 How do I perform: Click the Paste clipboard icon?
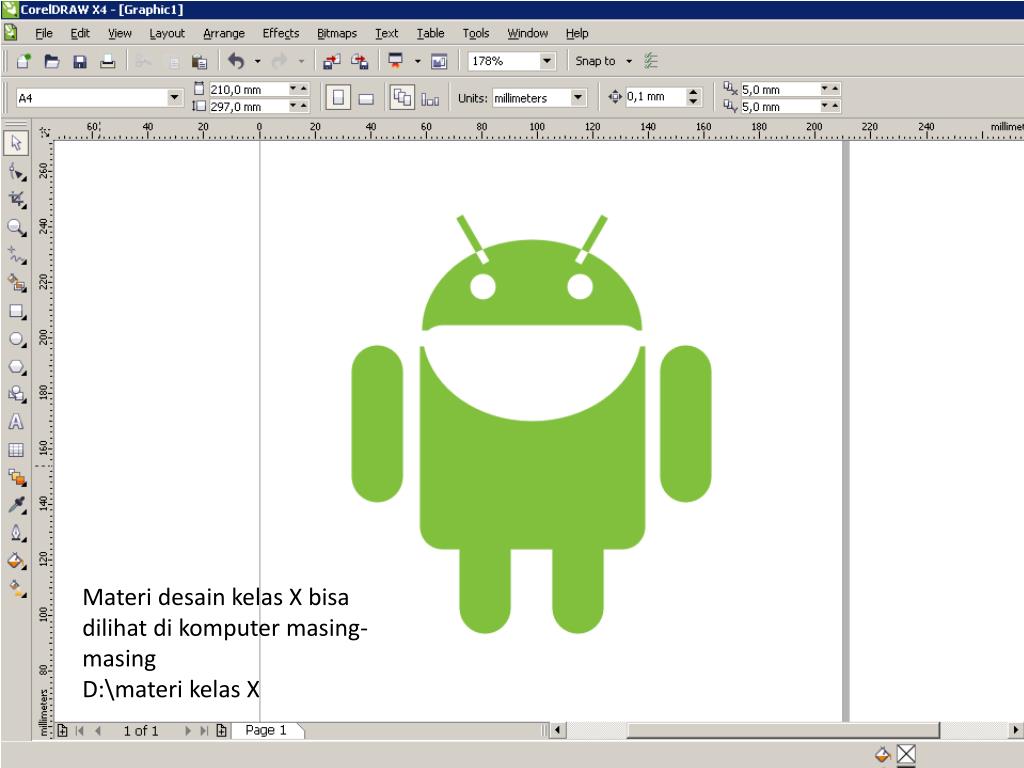[x=199, y=61]
